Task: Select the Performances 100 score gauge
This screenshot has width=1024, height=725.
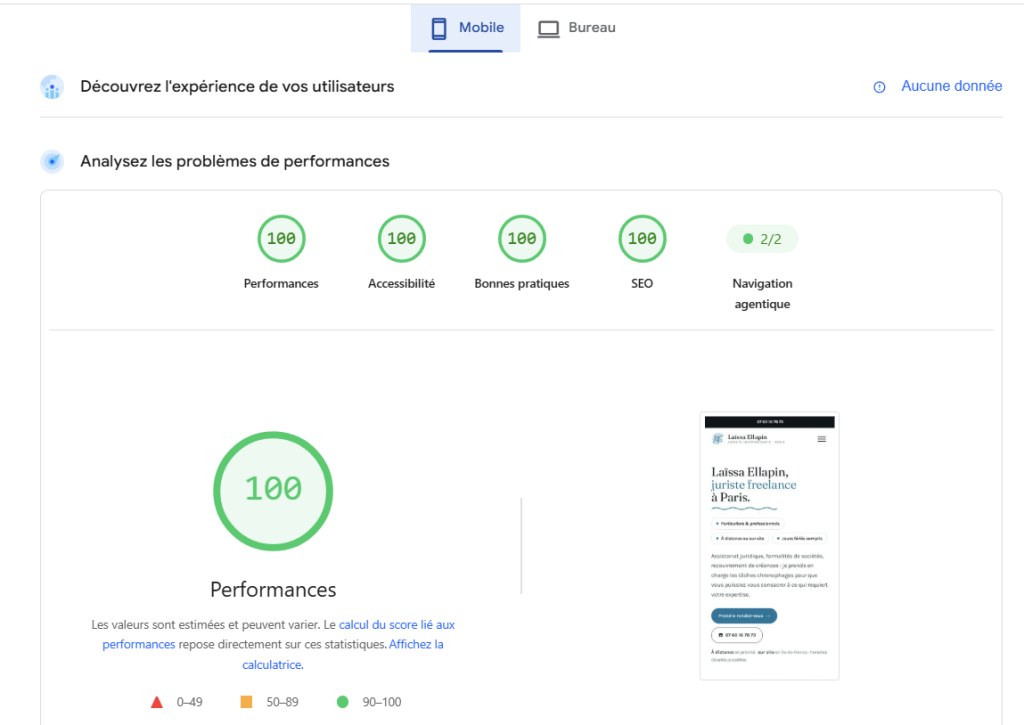Action: coord(281,239)
